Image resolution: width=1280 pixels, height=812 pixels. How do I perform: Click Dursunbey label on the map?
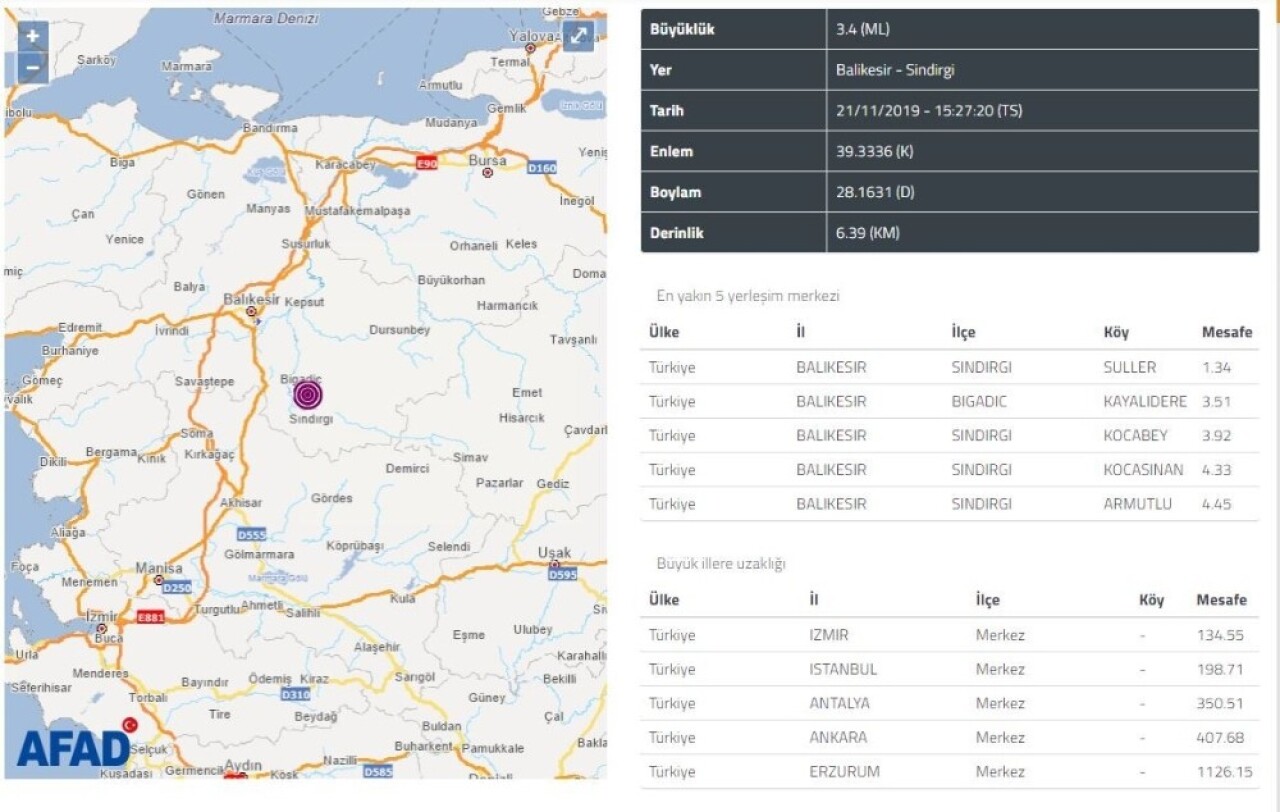click(x=399, y=329)
